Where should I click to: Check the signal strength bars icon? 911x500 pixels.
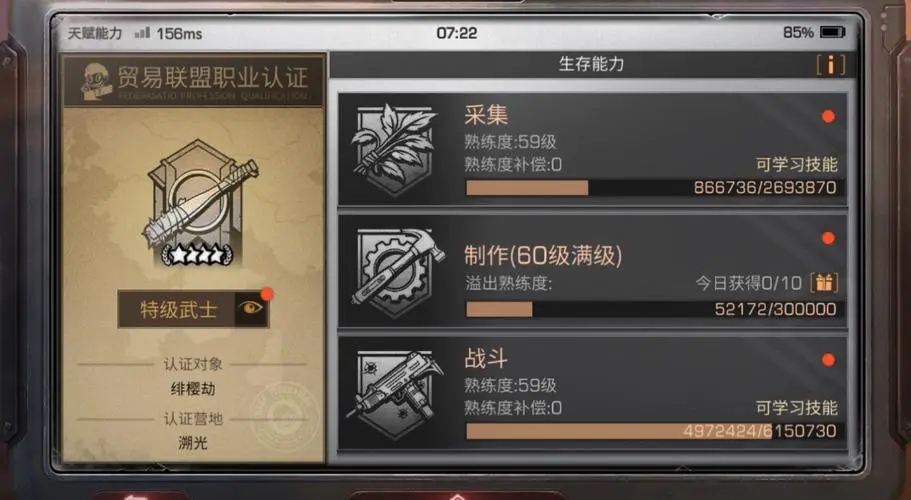pyautogui.click(x=142, y=33)
